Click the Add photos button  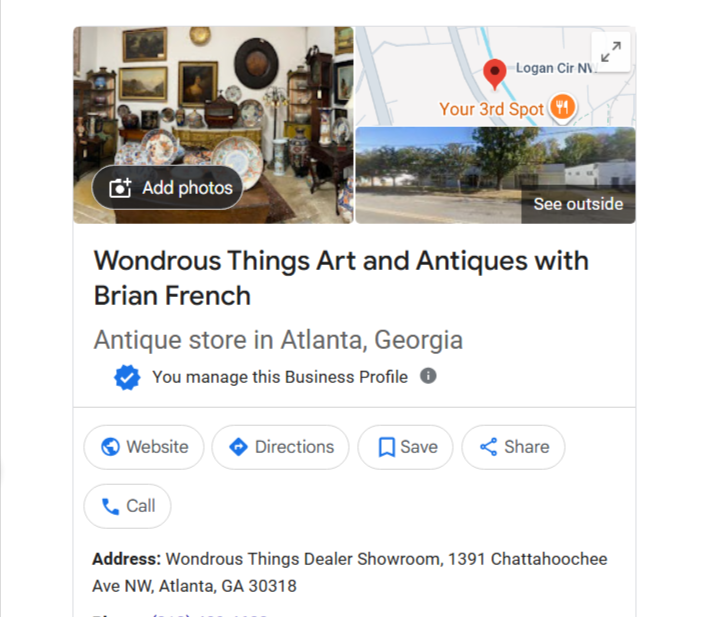point(167,188)
